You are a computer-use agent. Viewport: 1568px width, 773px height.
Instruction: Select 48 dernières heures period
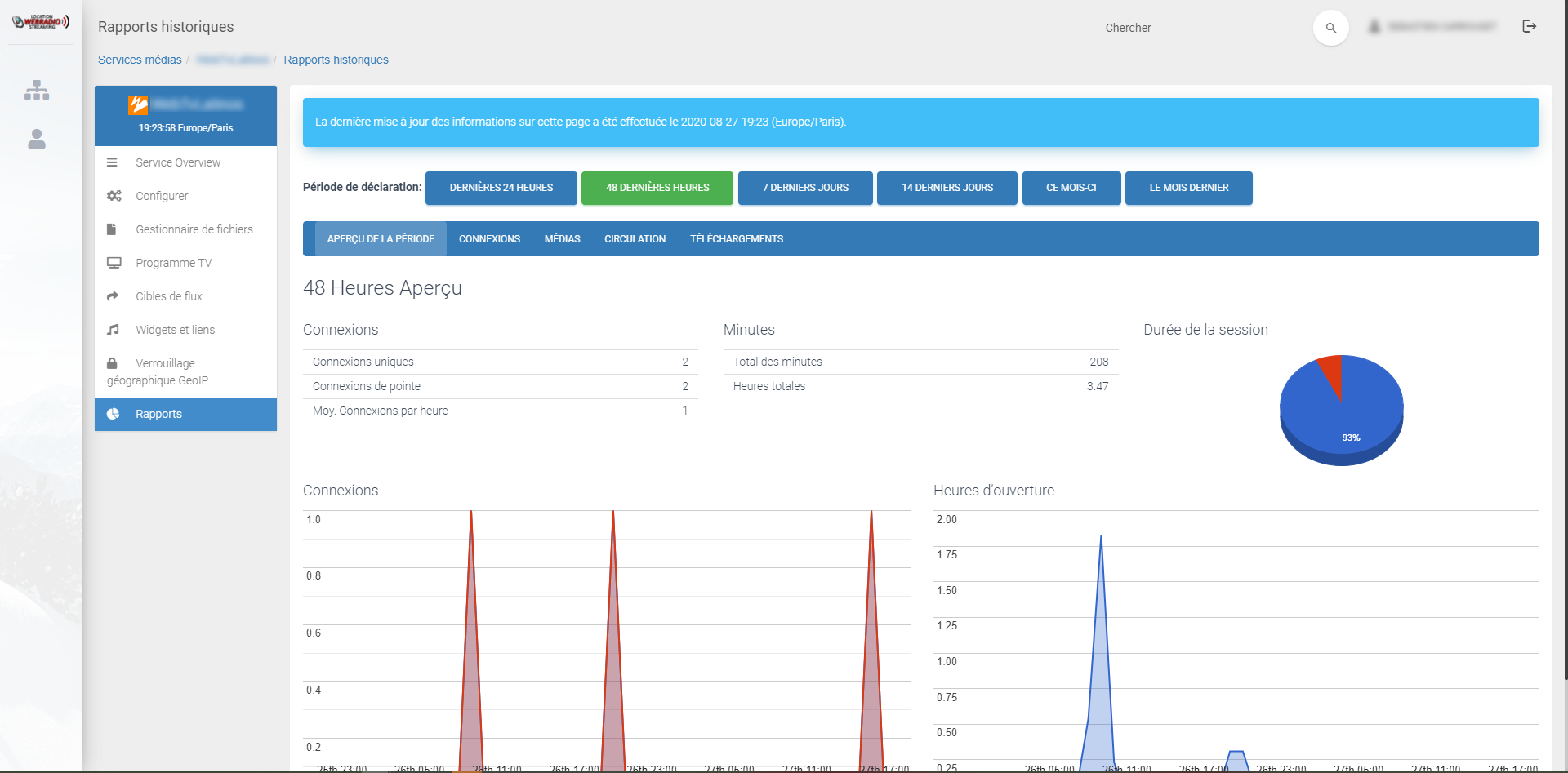point(657,188)
